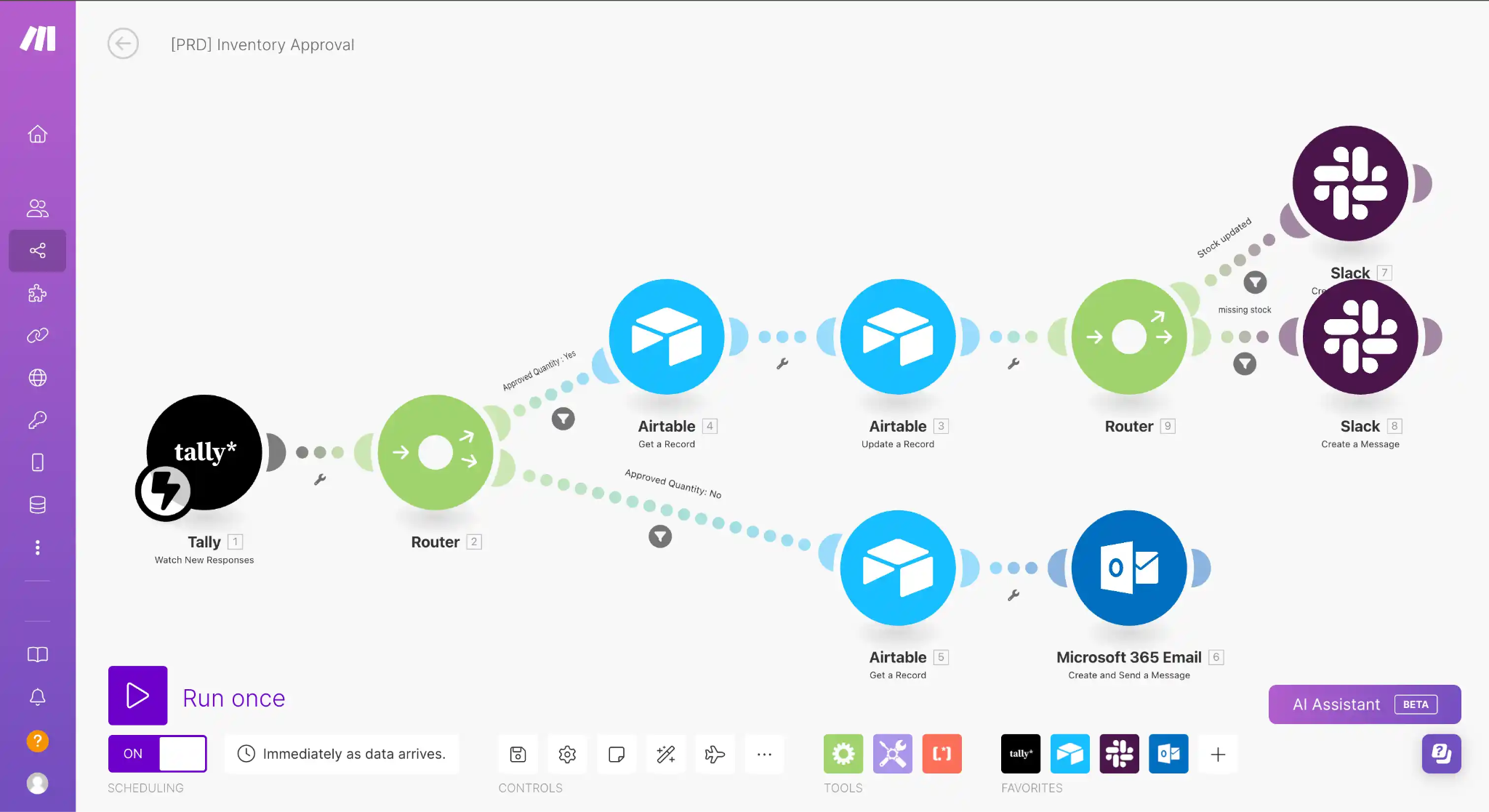Image resolution: width=1489 pixels, height=812 pixels.
Task: Open user profile avatar
Action: (38, 783)
